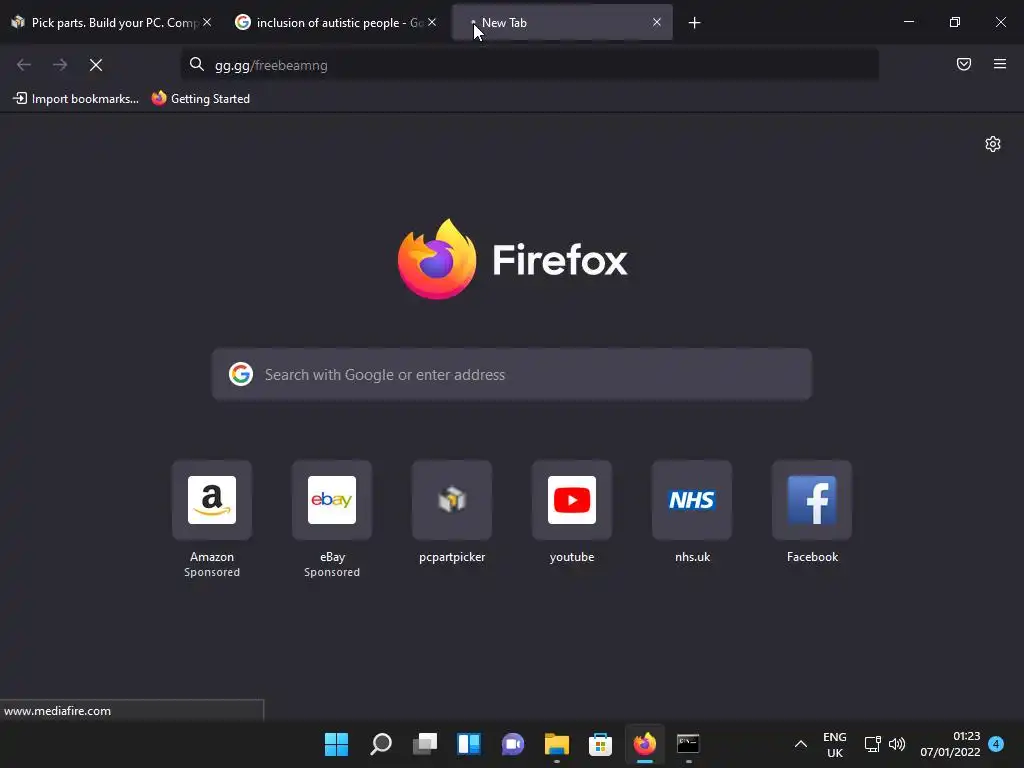
Task: Open Teams Chat on taskbar
Action: (x=513, y=744)
